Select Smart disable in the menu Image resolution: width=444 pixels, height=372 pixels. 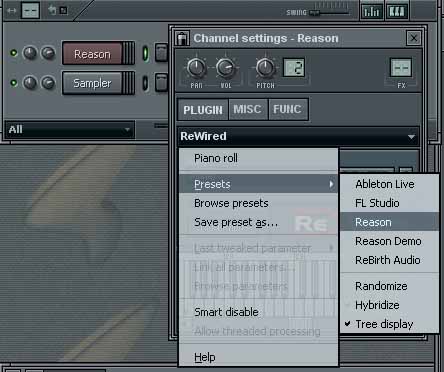click(x=259, y=312)
